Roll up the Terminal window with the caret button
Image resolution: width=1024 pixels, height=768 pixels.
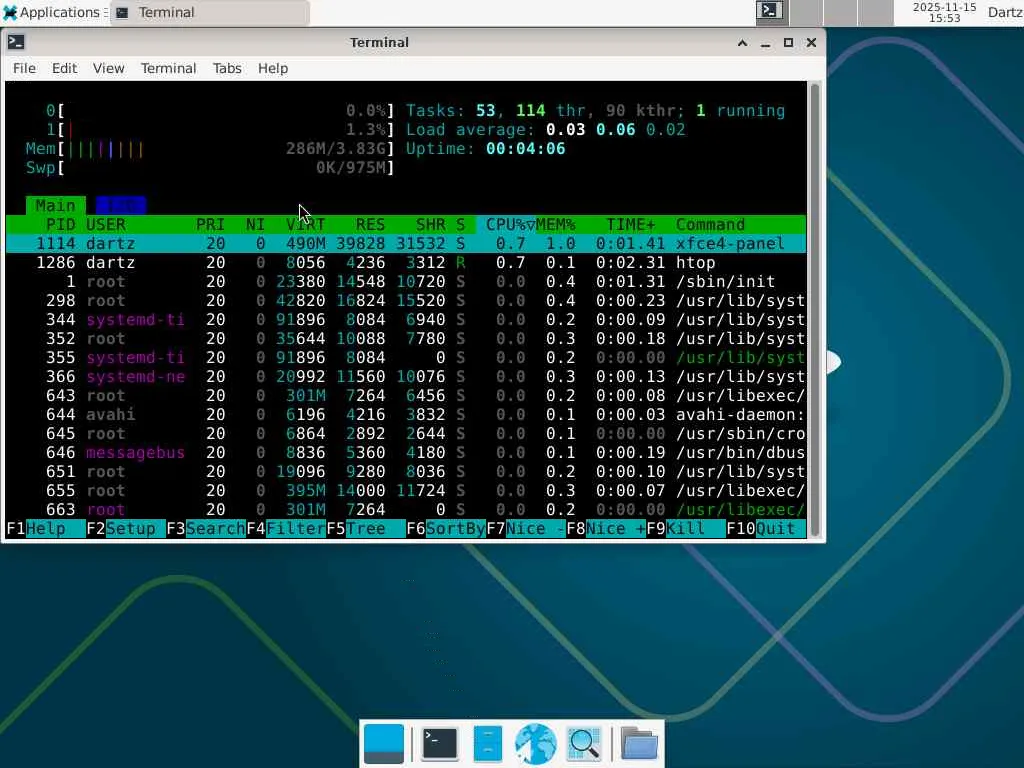[743, 42]
